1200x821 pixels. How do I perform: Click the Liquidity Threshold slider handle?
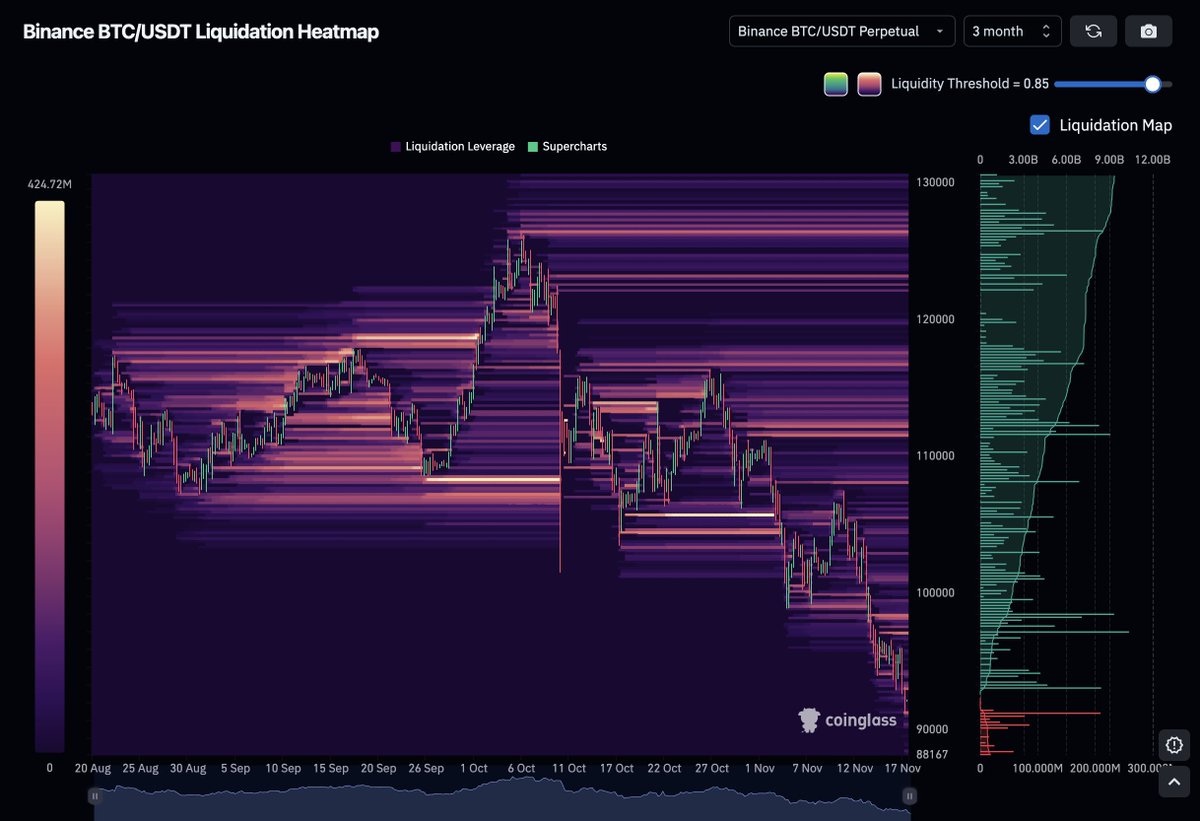click(x=1152, y=84)
